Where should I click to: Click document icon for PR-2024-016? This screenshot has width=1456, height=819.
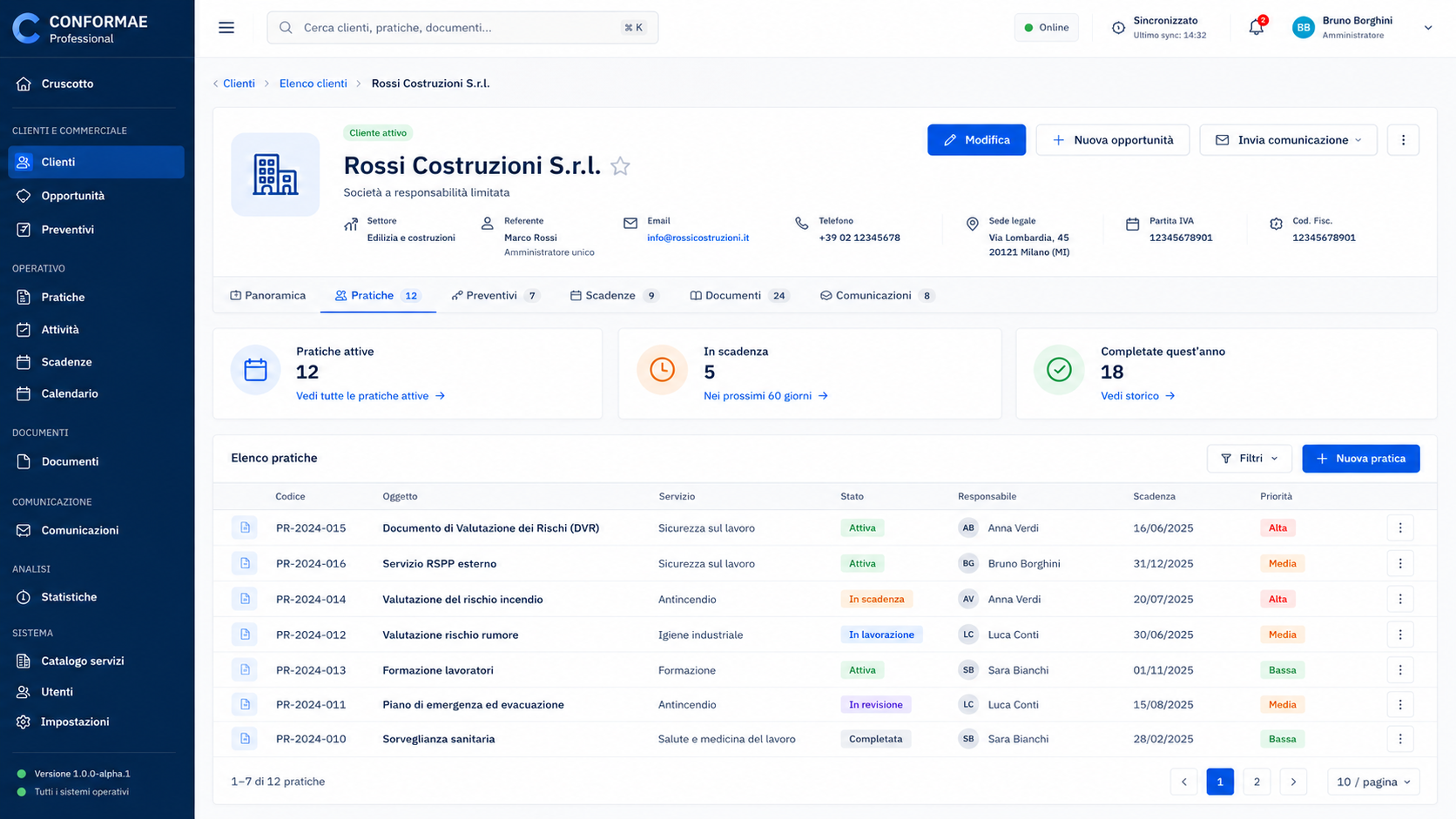(245, 563)
